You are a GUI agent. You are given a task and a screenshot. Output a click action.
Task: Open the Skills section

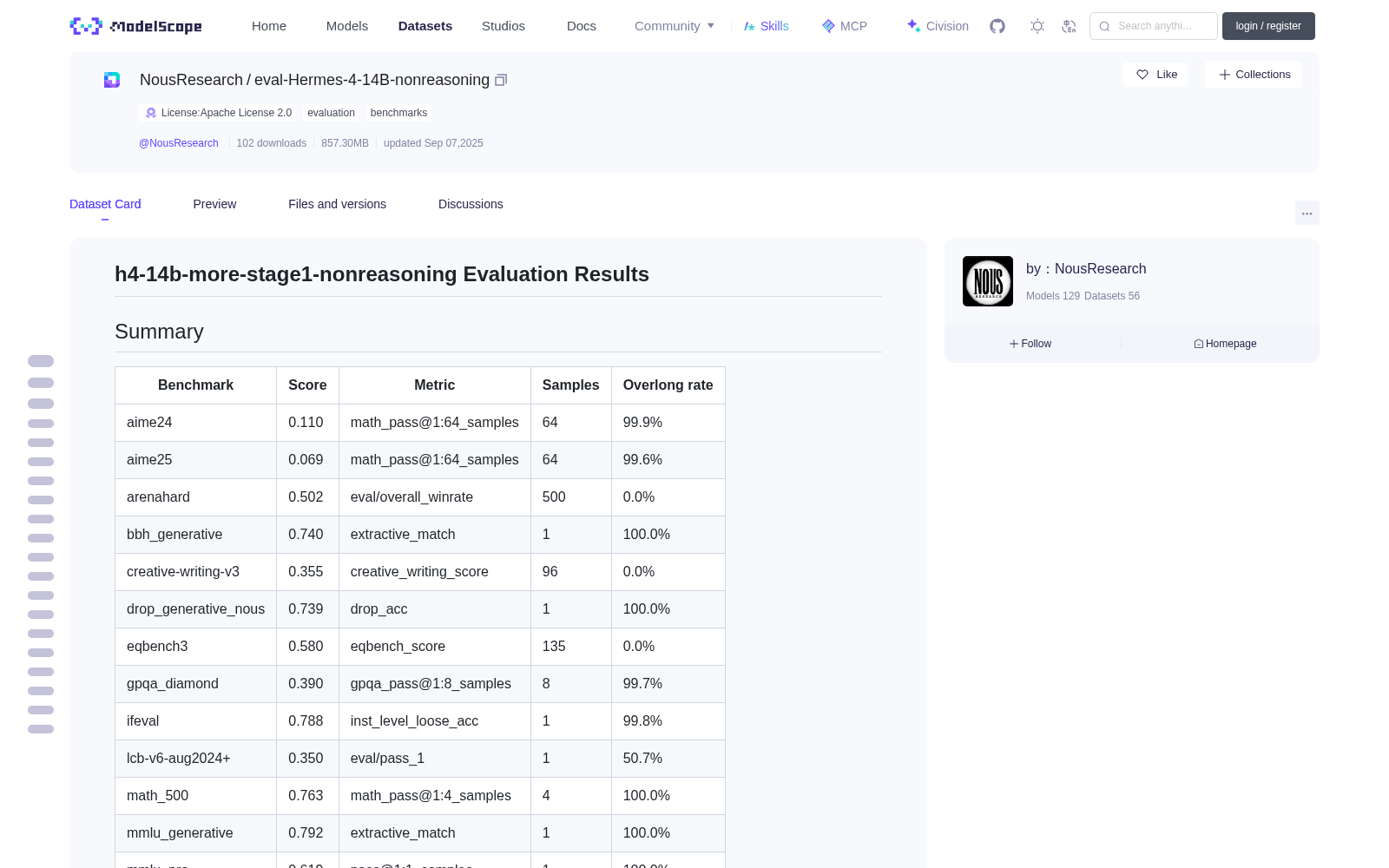click(x=766, y=26)
